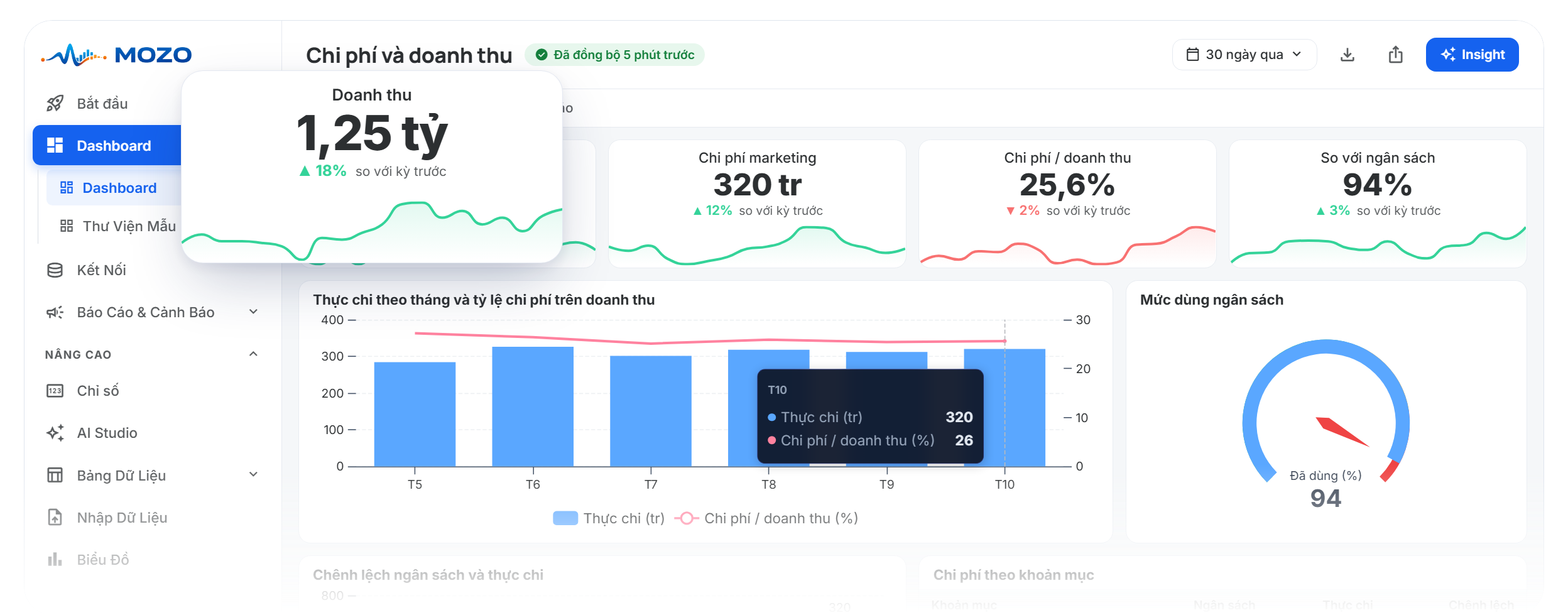Image resolution: width=1568 pixels, height=615 pixels.
Task: Select the Doanh thu card
Action: [x=372, y=166]
